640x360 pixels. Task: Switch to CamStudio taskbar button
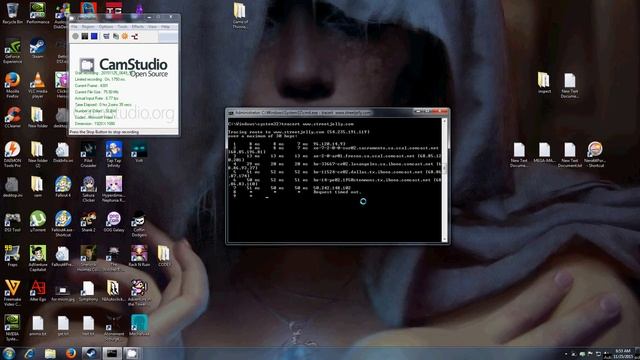click(x=132, y=353)
